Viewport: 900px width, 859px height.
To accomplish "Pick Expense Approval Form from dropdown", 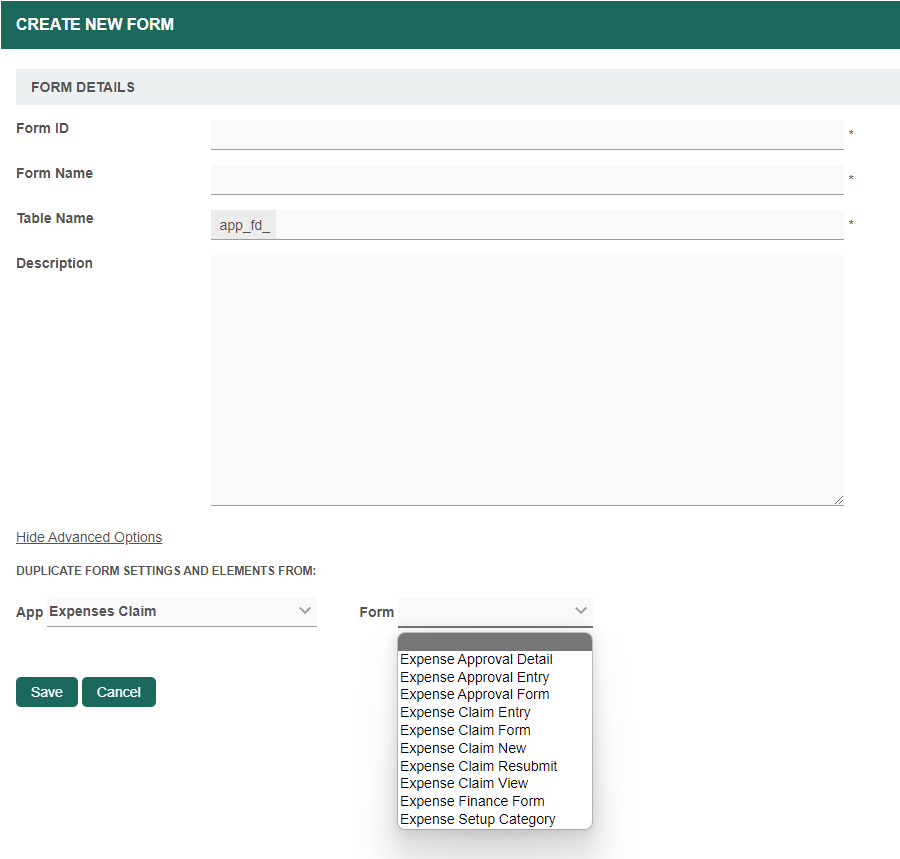I will coord(474,694).
